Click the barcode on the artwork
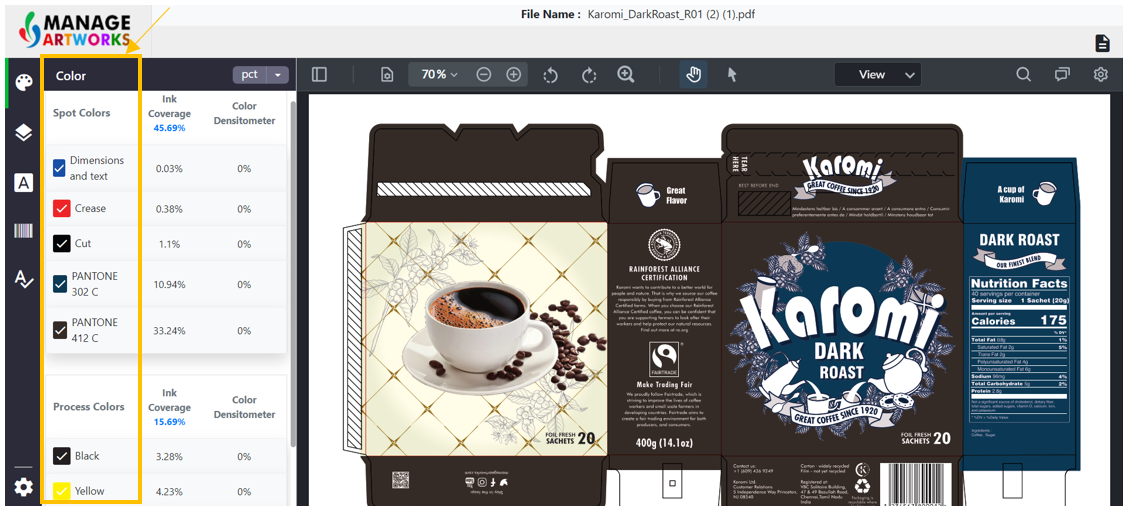Screen dimensions: 1125x526 (x=918, y=483)
